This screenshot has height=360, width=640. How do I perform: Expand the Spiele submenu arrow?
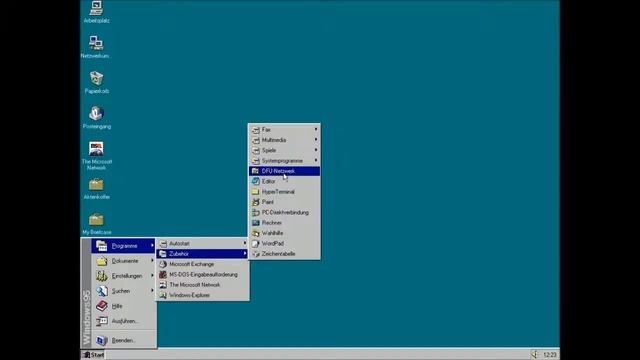click(316, 150)
